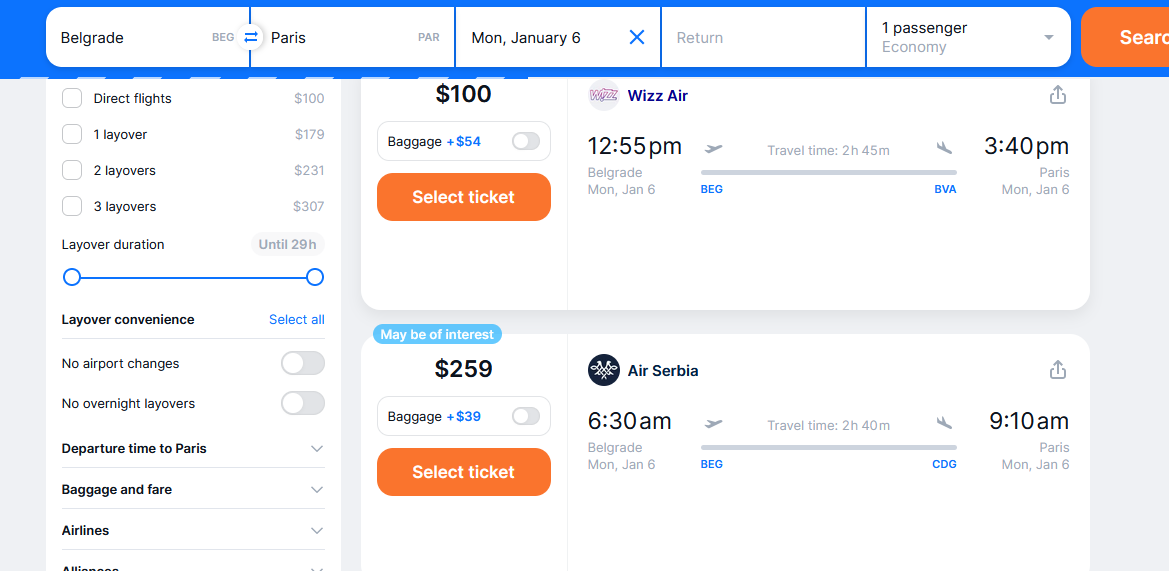
Task: Share the Air Serbia flight
Action: (1057, 370)
